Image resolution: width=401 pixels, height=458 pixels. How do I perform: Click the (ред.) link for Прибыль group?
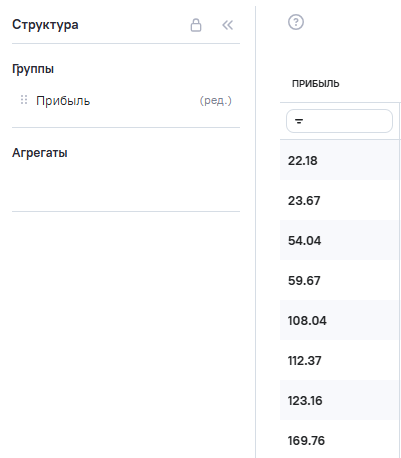coord(216,100)
